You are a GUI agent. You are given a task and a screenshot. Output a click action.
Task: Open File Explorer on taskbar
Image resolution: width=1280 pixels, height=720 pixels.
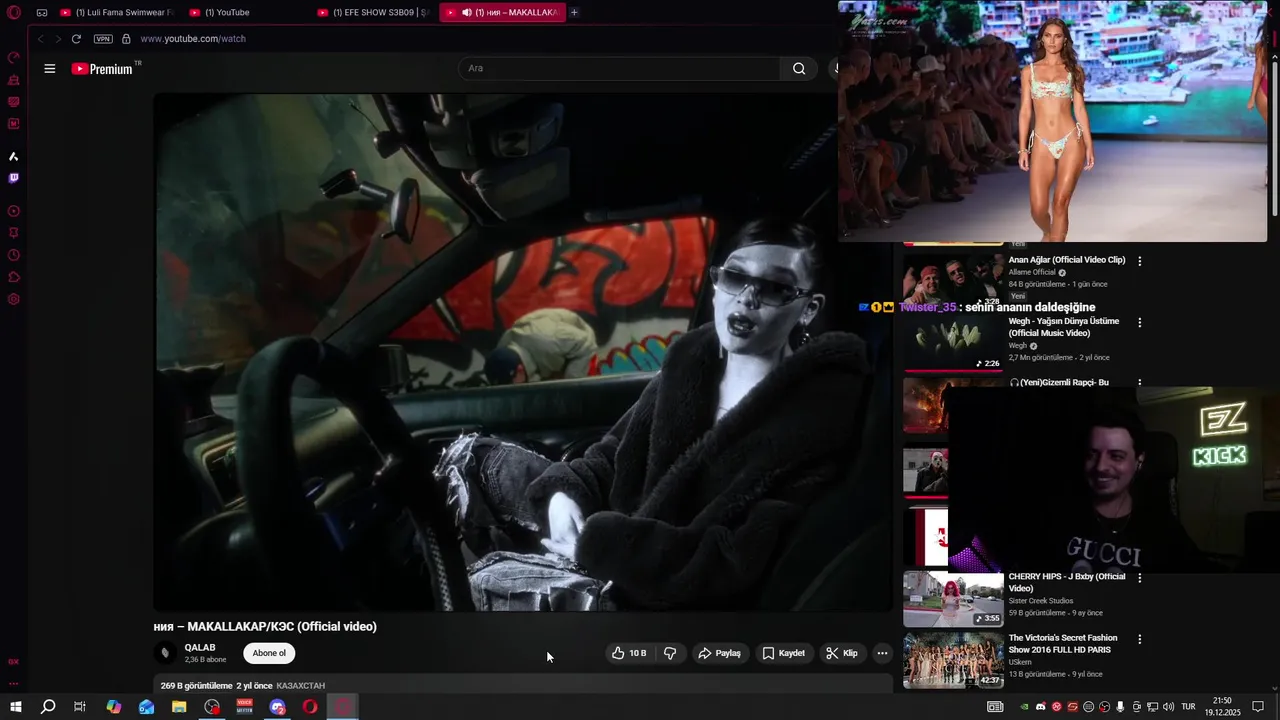coord(179,707)
